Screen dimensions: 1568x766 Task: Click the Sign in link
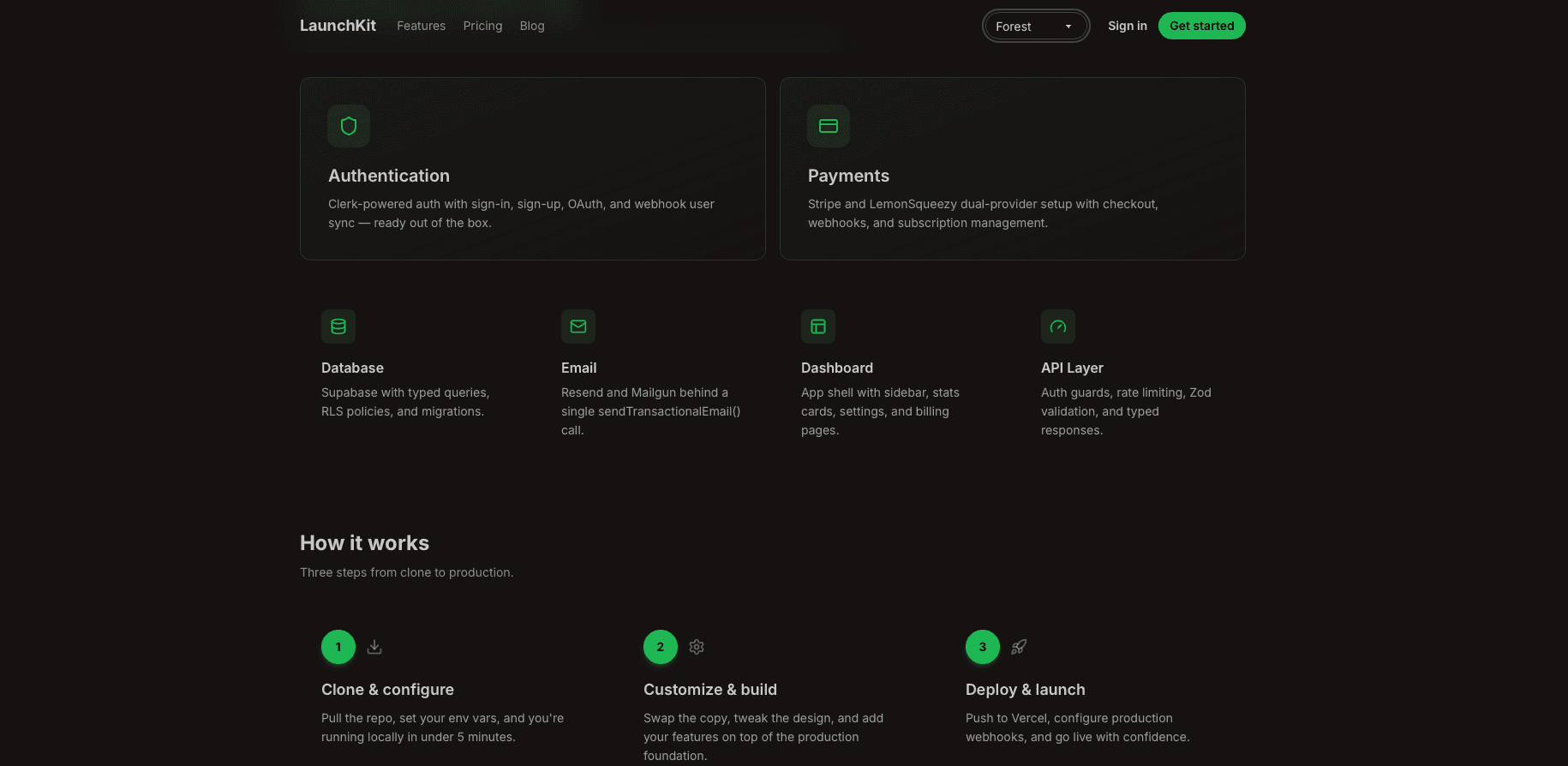(1128, 26)
